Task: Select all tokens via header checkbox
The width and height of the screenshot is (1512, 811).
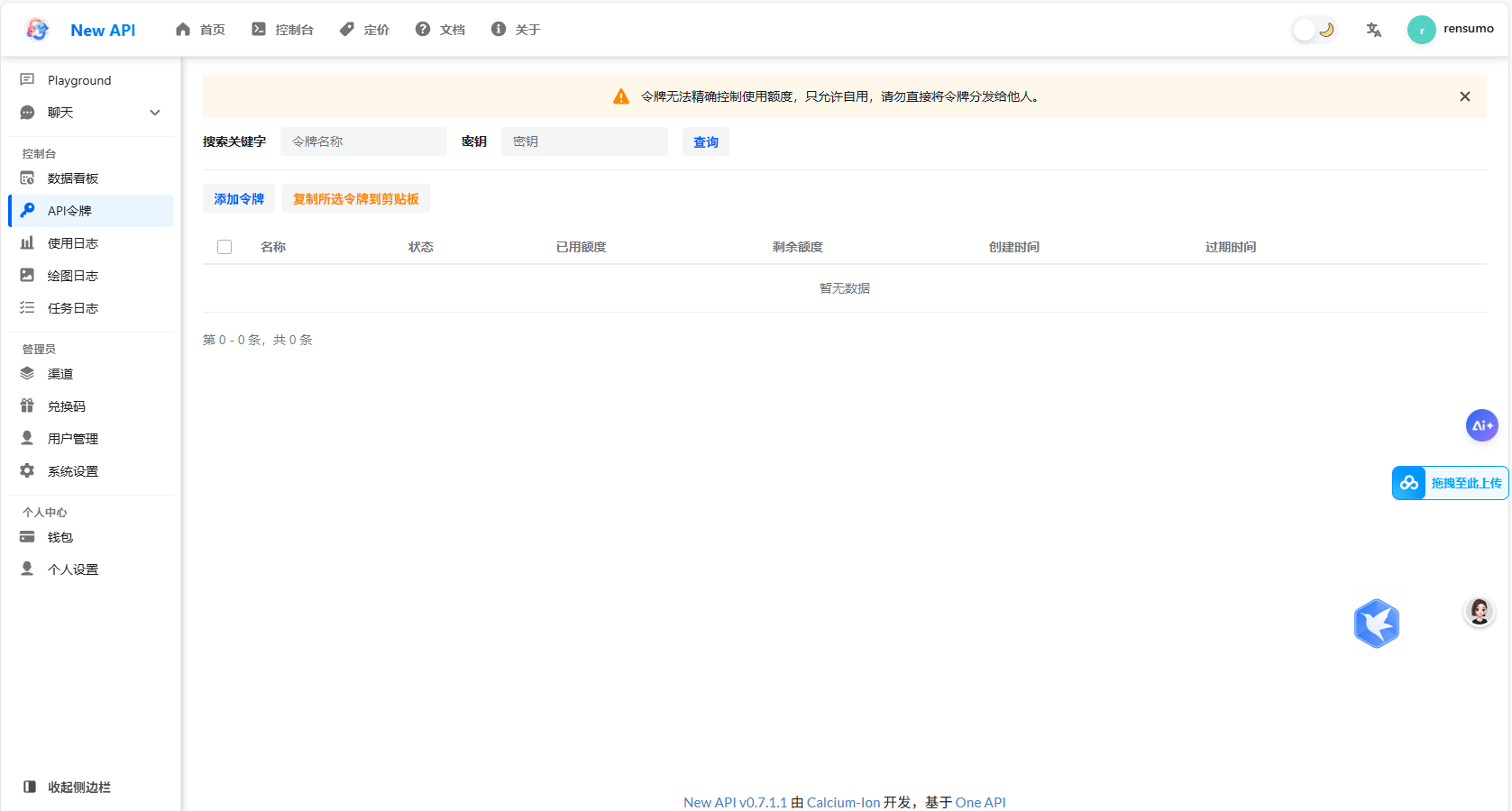Action: pyautogui.click(x=224, y=246)
